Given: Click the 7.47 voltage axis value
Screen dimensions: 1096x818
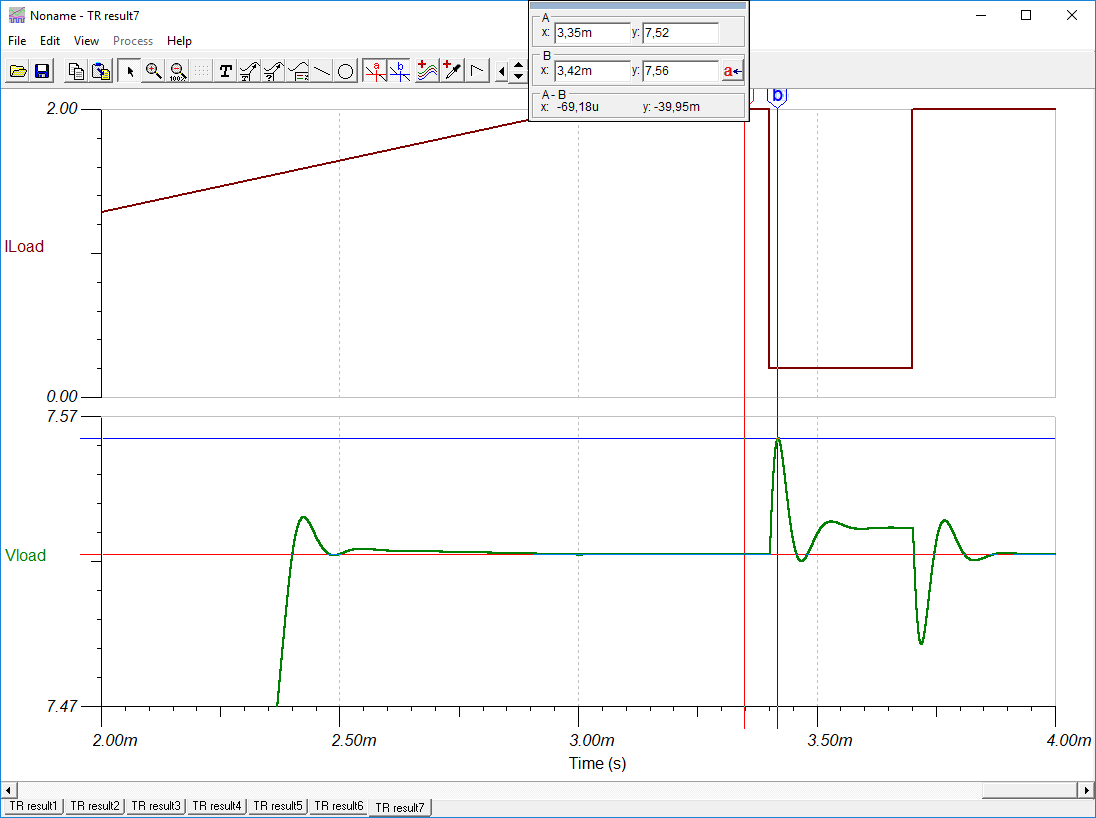Looking at the screenshot, I should pyautogui.click(x=62, y=706).
